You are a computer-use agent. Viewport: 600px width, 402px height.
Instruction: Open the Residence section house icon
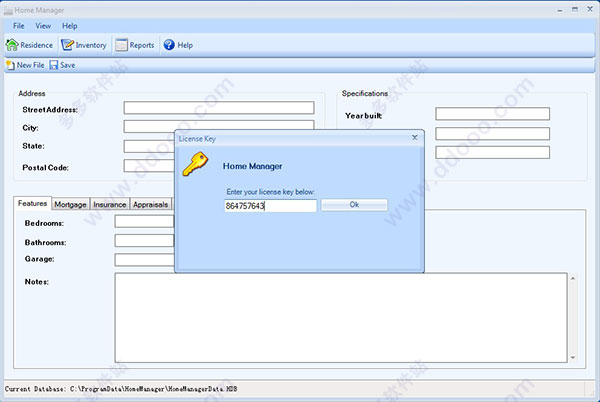pyautogui.click(x=12, y=45)
